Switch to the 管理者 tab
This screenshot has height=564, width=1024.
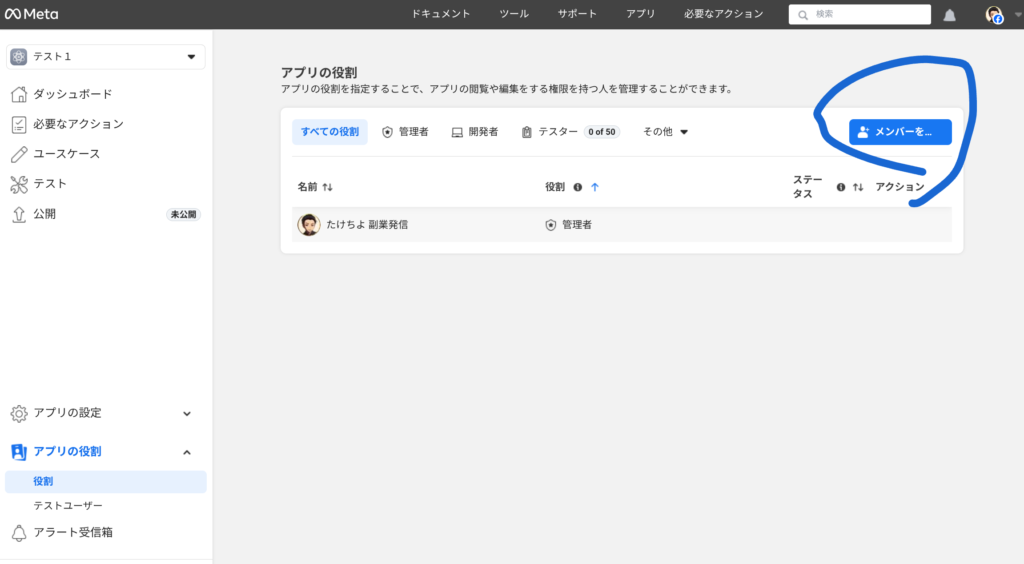click(x=405, y=132)
